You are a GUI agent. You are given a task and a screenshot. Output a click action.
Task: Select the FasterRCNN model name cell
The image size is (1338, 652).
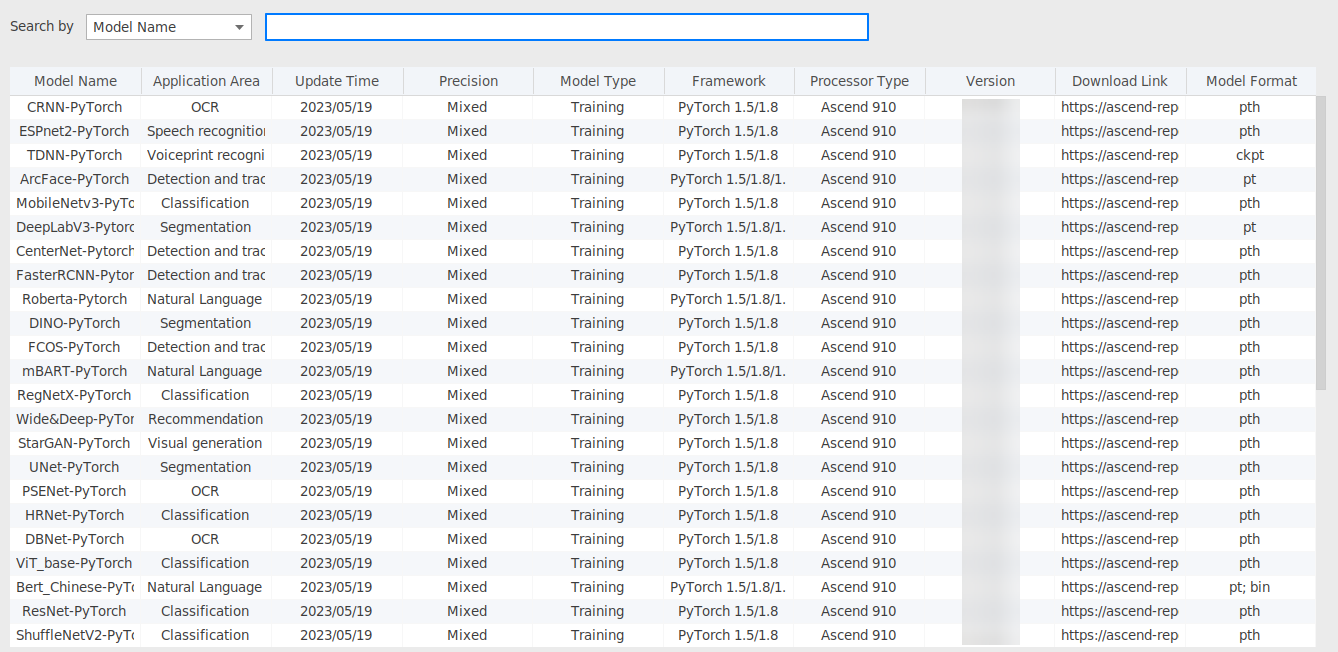(x=75, y=275)
